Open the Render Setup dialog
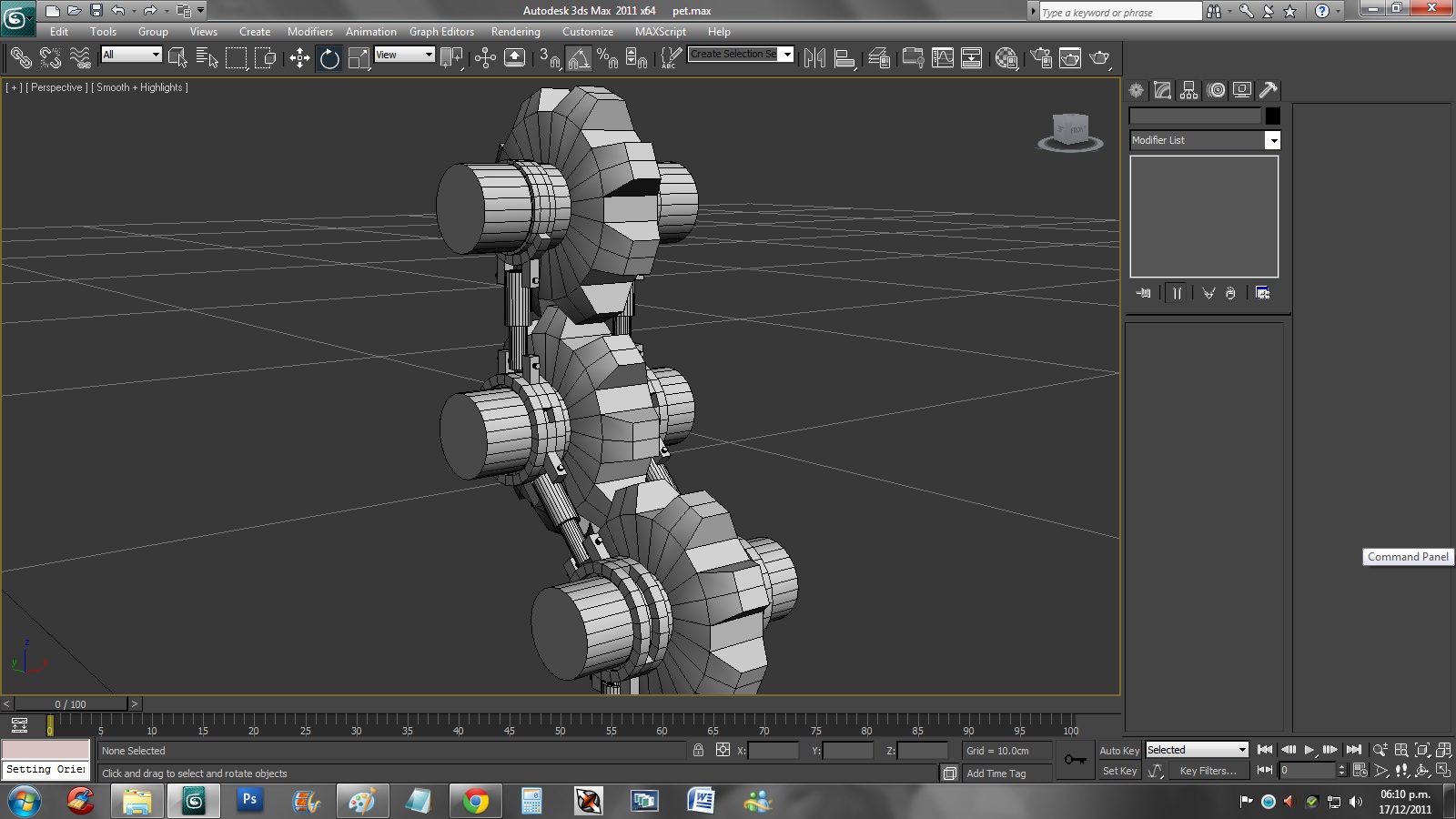Screen dimensions: 1456x819 pyautogui.click(x=1041, y=58)
